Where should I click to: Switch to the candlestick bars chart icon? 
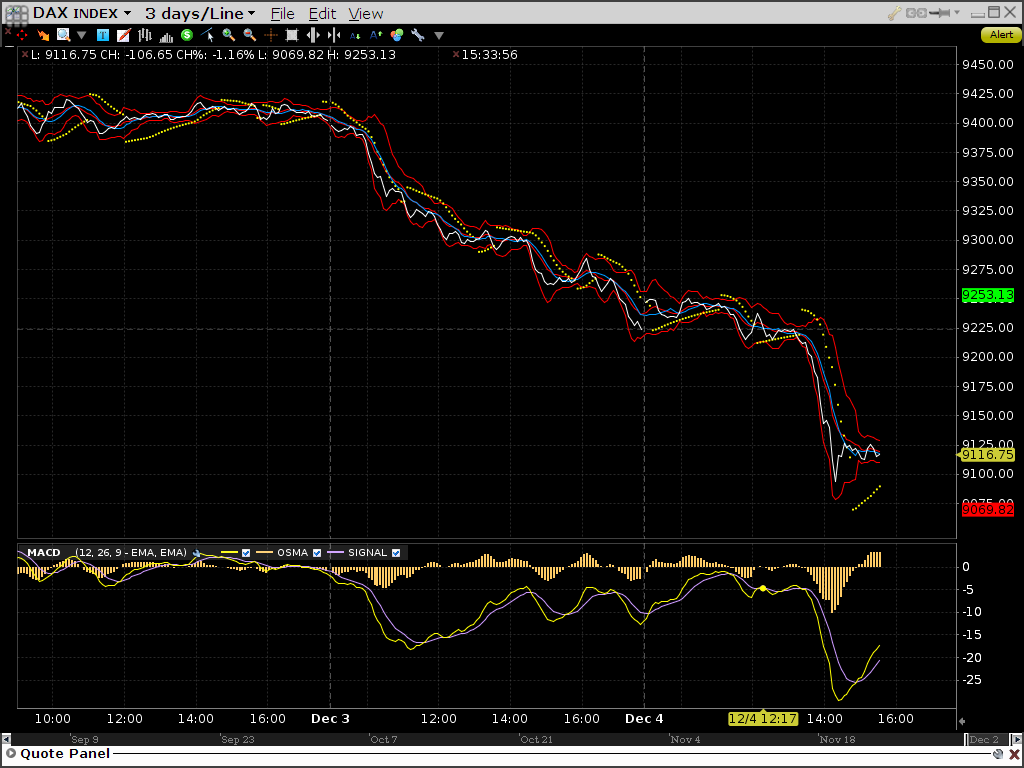tap(144, 35)
